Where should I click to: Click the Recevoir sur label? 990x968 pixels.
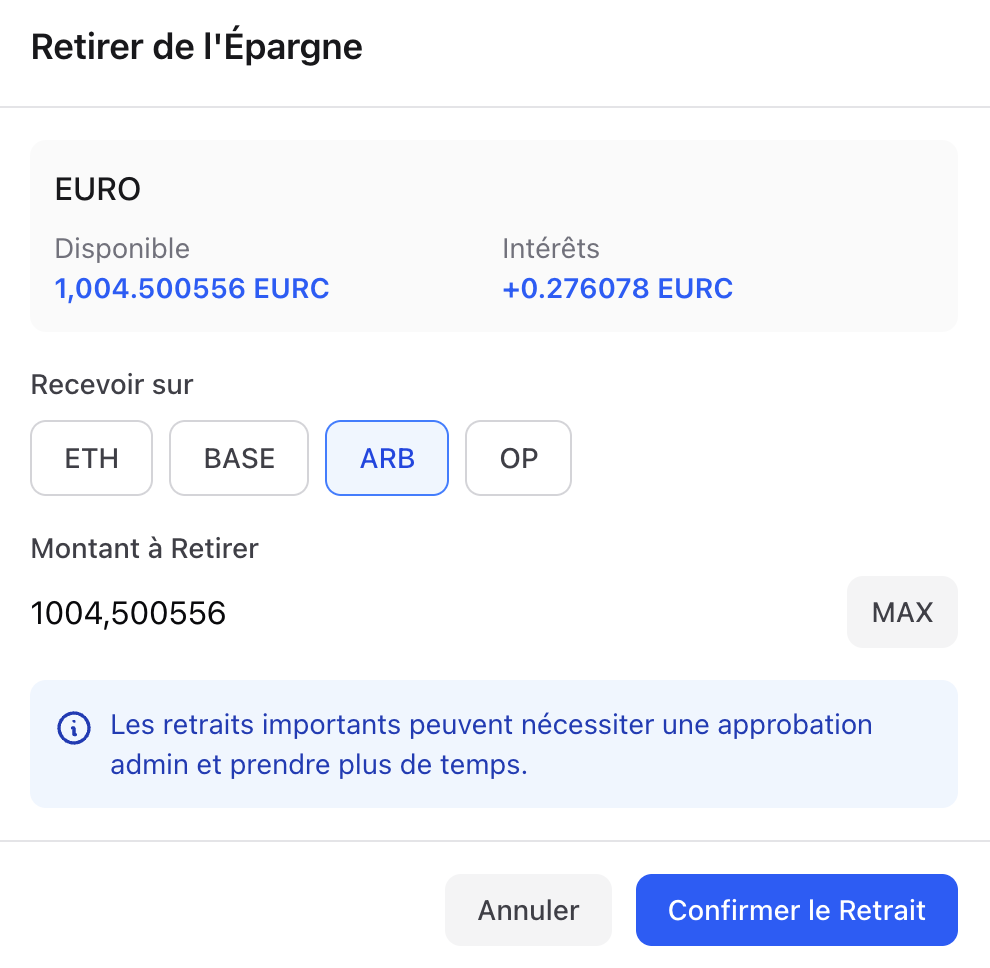click(112, 384)
